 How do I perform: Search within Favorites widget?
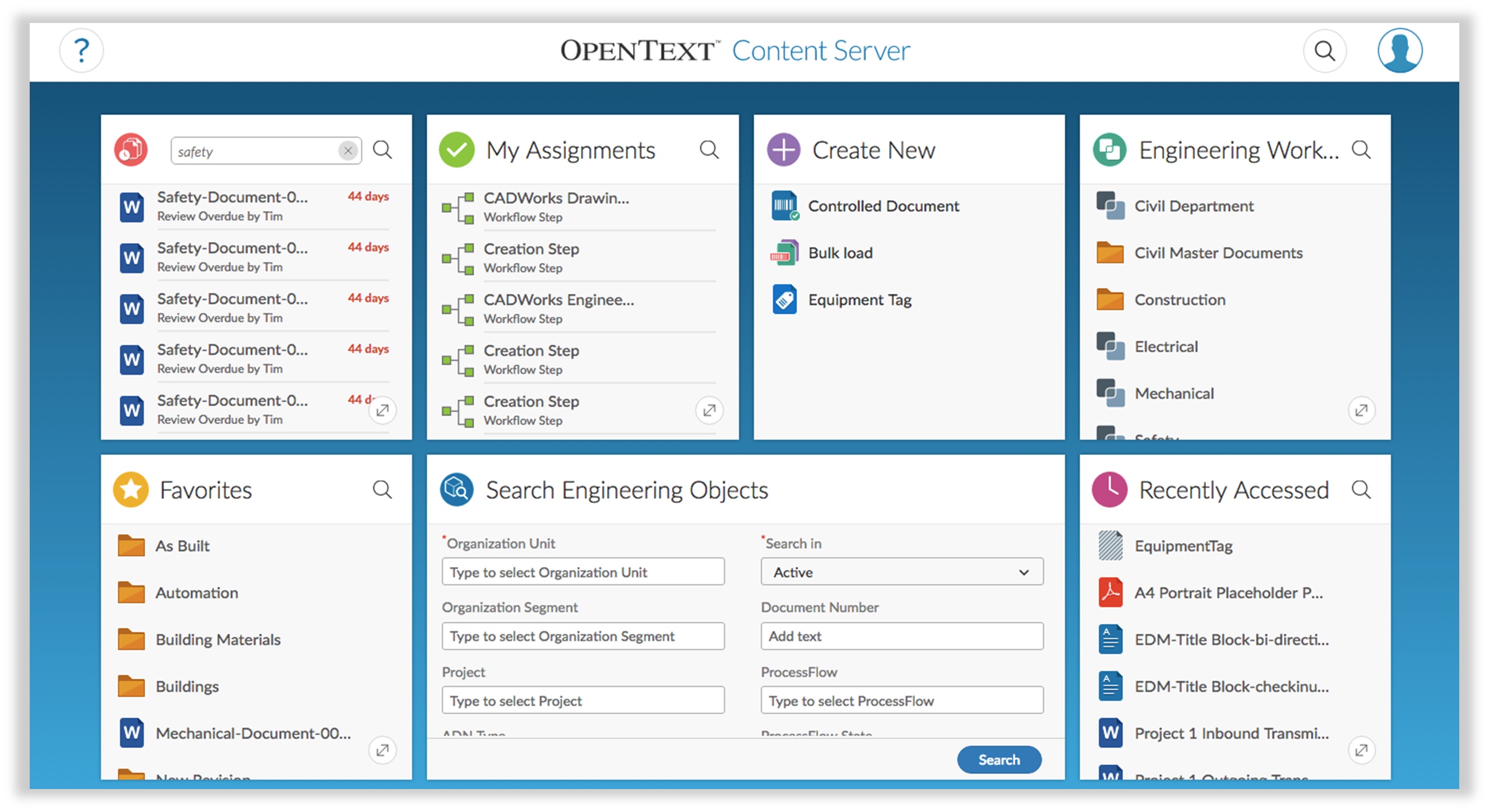coord(382,490)
